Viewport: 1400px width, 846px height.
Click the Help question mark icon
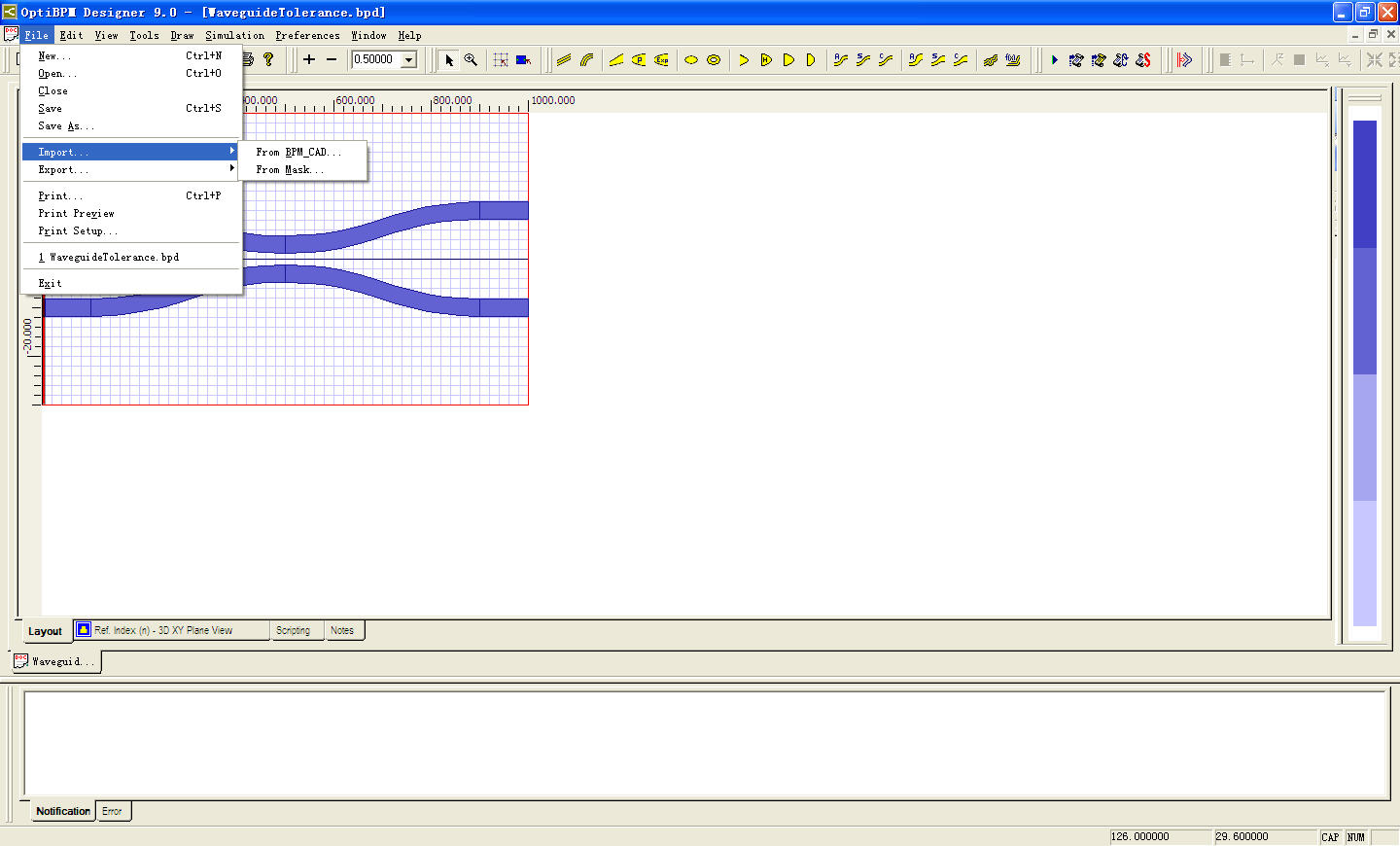click(269, 59)
